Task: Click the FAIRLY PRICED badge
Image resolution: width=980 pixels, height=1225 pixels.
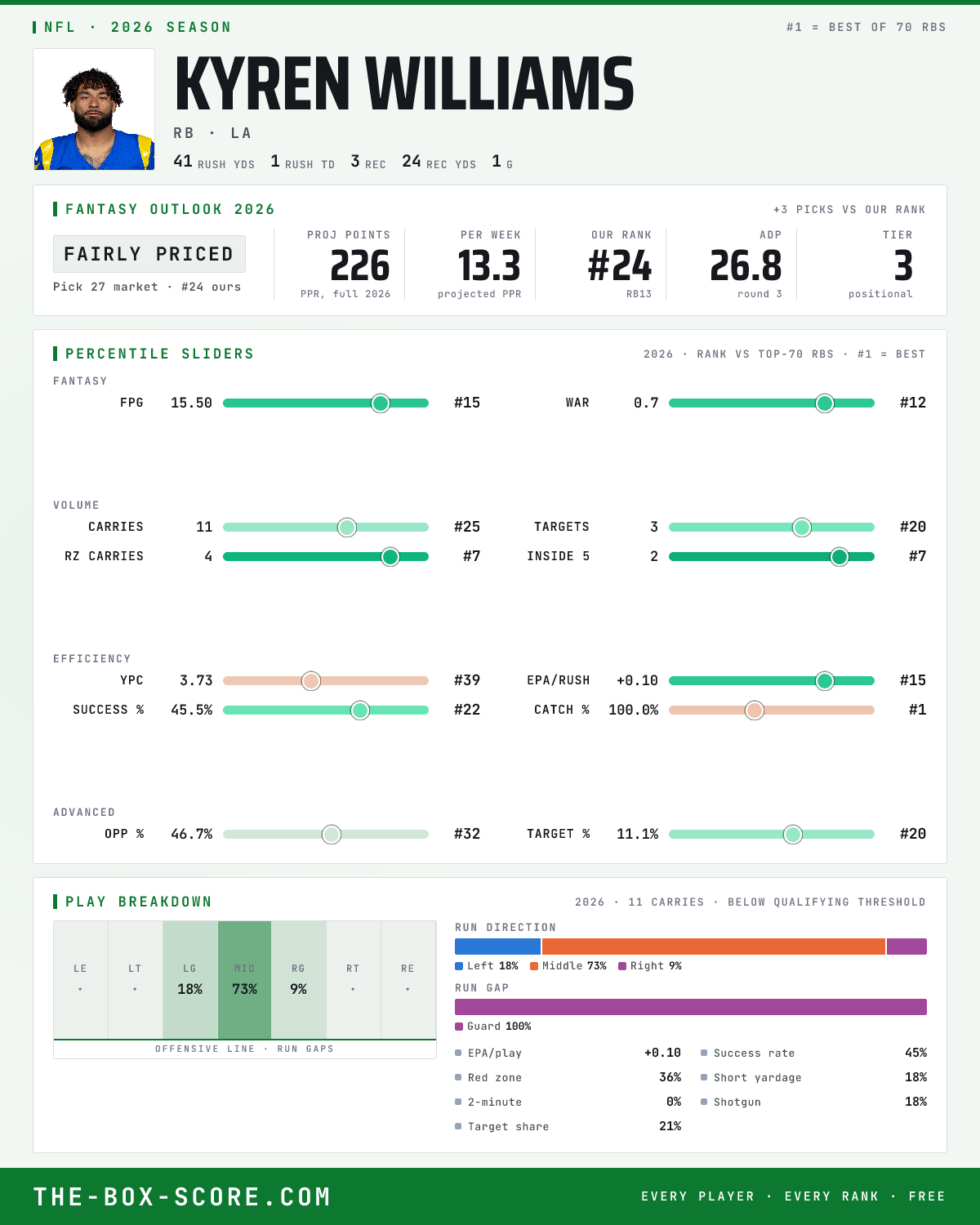Action: click(149, 254)
